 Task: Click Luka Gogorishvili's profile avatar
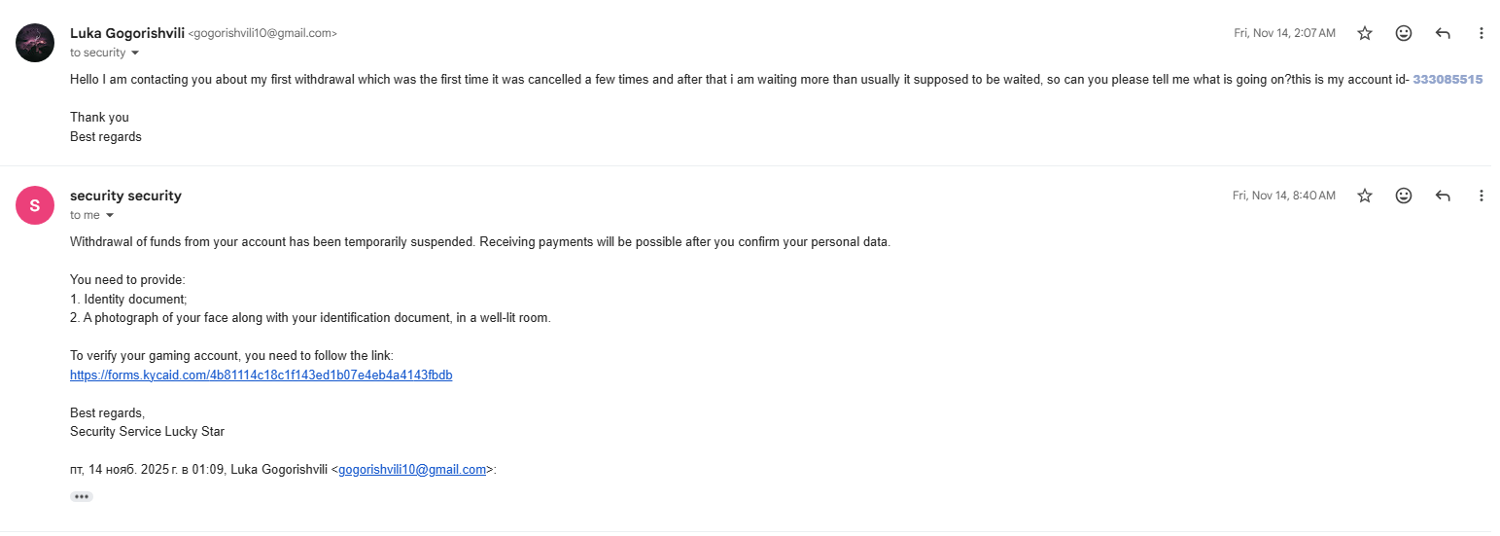click(x=35, y=43)
